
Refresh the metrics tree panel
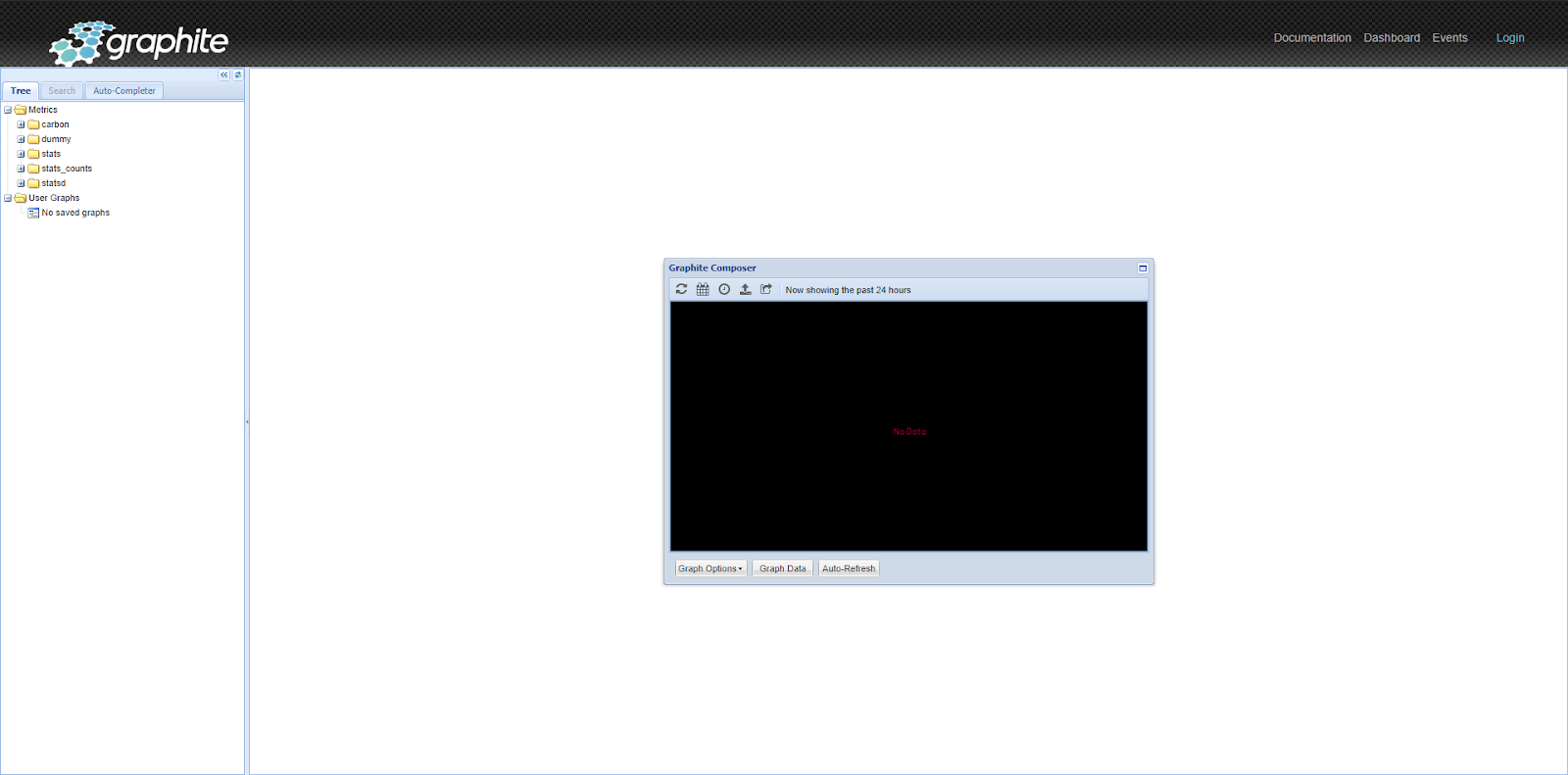pos(237,74)
